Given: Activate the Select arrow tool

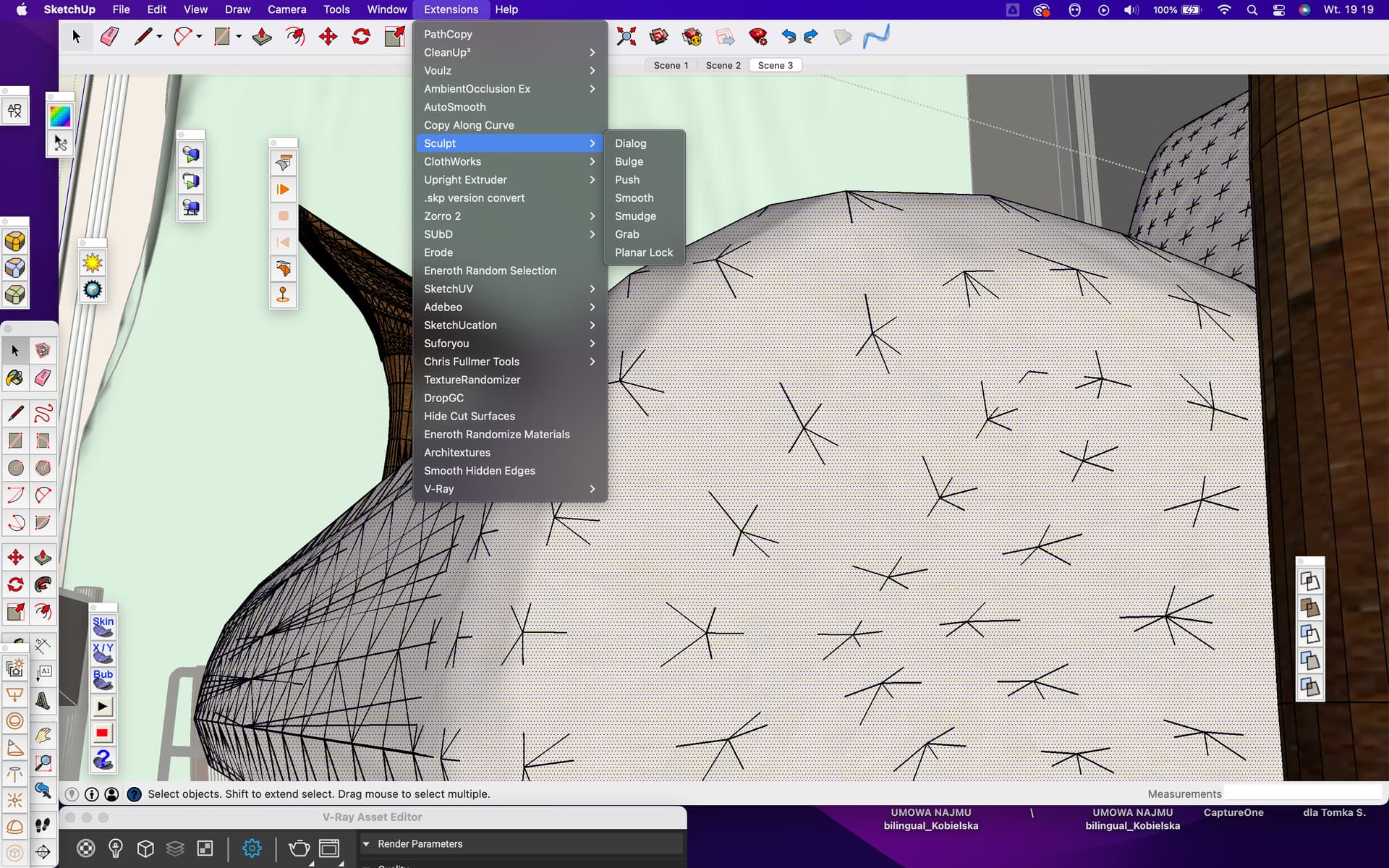Looking at the screenshot, I should 14,349.
